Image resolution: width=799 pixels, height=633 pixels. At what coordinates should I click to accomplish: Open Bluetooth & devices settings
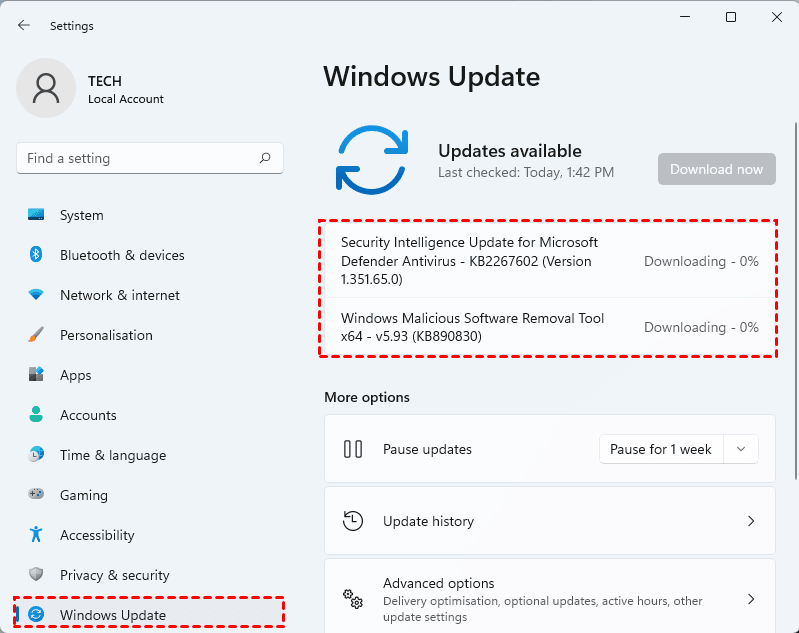pyautogui.click(x=149, y=255)
